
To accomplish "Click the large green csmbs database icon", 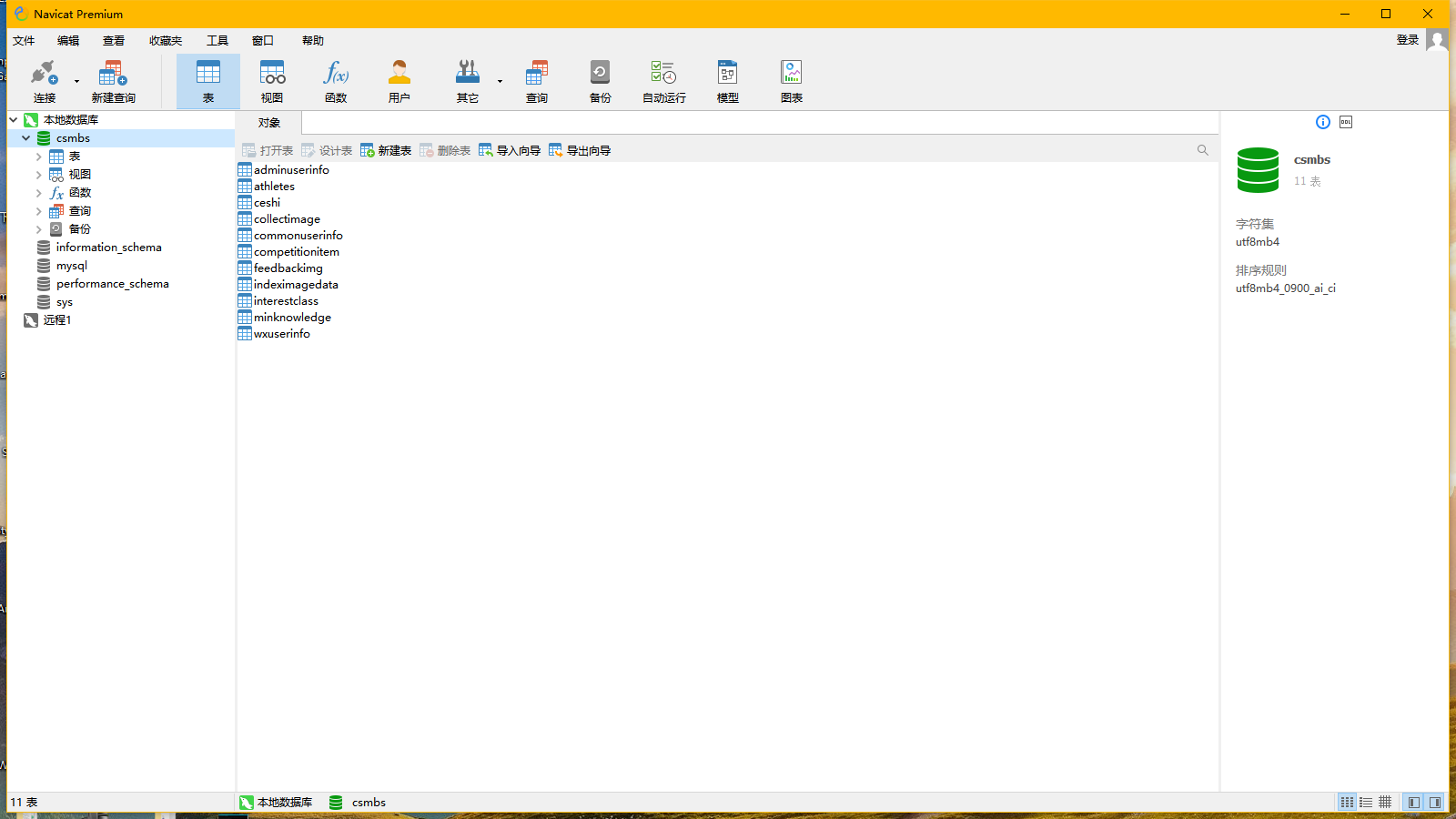I will point(1259,170).
